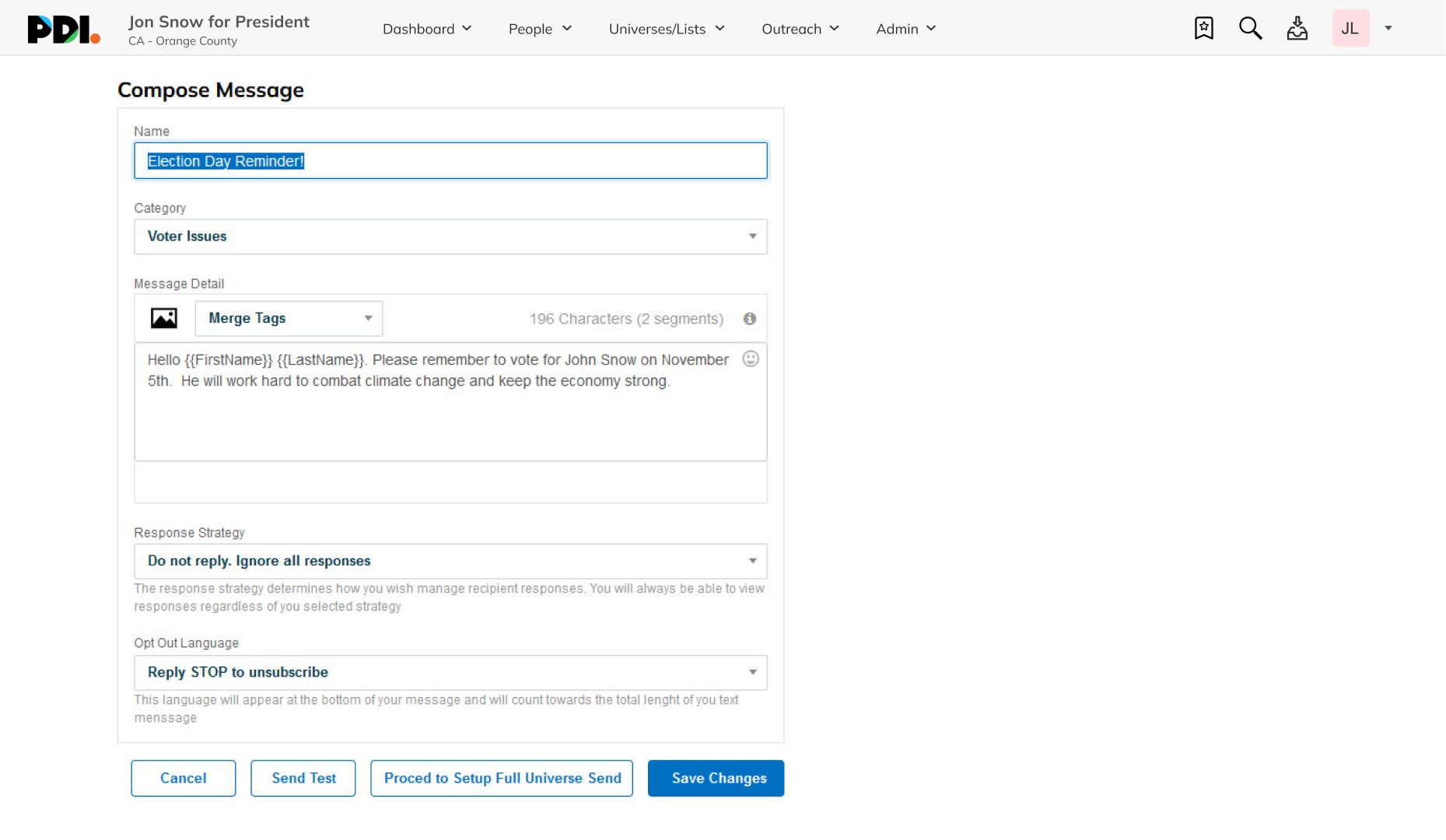Image resolution: width=1446 pixels, height=840 pixels.
Task: Click the PDI logo
Action: point(64,30)
